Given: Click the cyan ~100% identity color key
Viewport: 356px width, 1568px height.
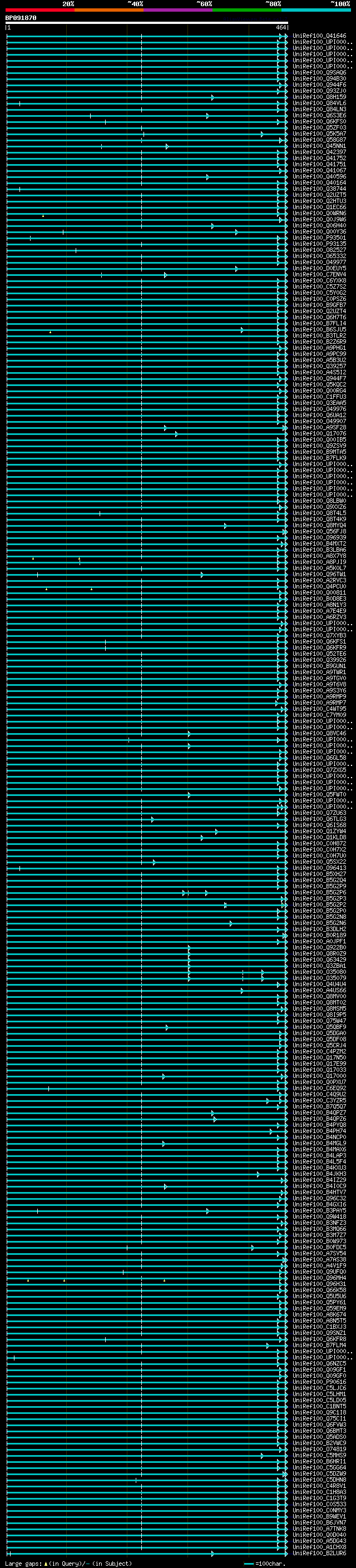Looking at the screenshot, I should pos(316,10).
